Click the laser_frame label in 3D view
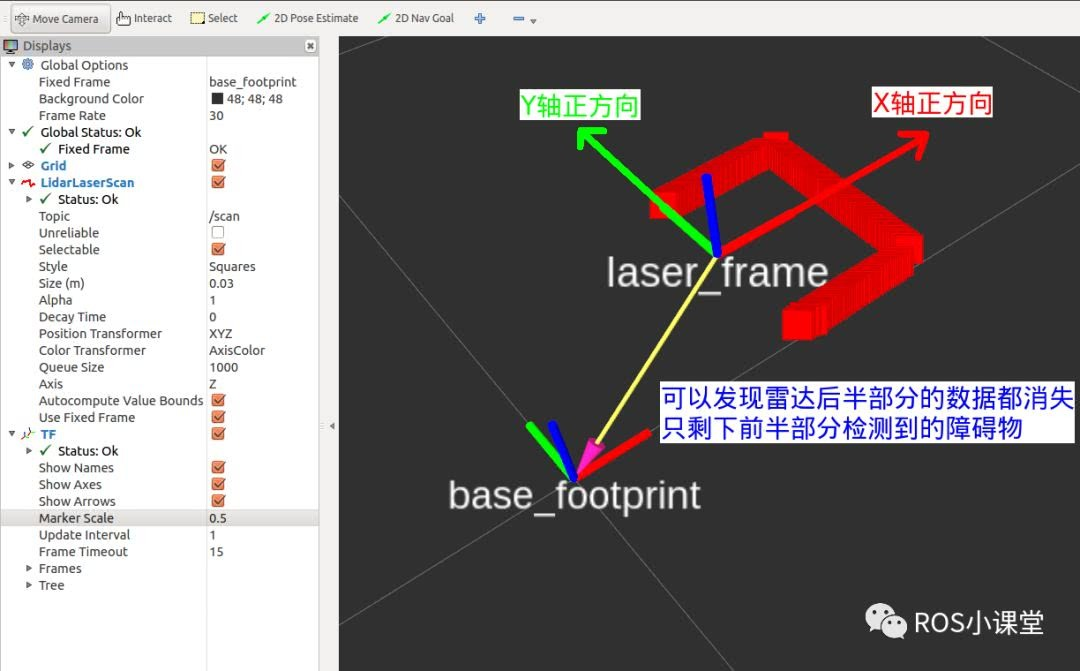Viewport: 1080px width, 671px height. coord(716,272)
